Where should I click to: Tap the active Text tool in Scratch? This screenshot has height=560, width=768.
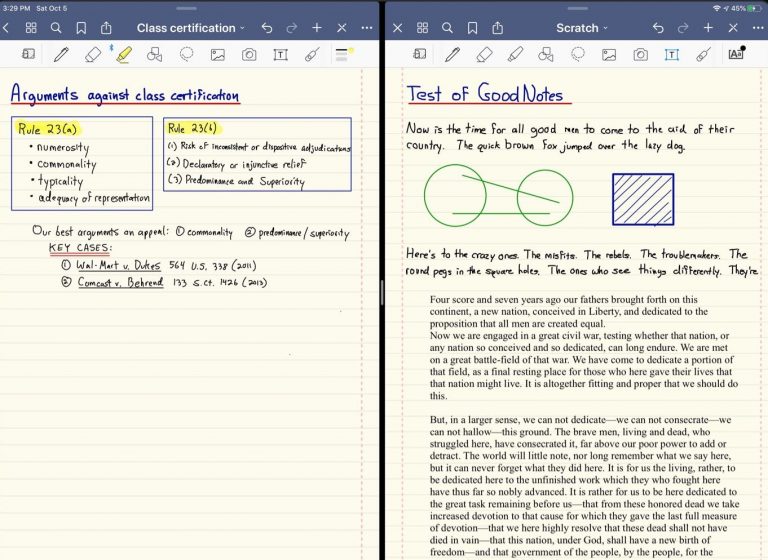click(672, 54)
